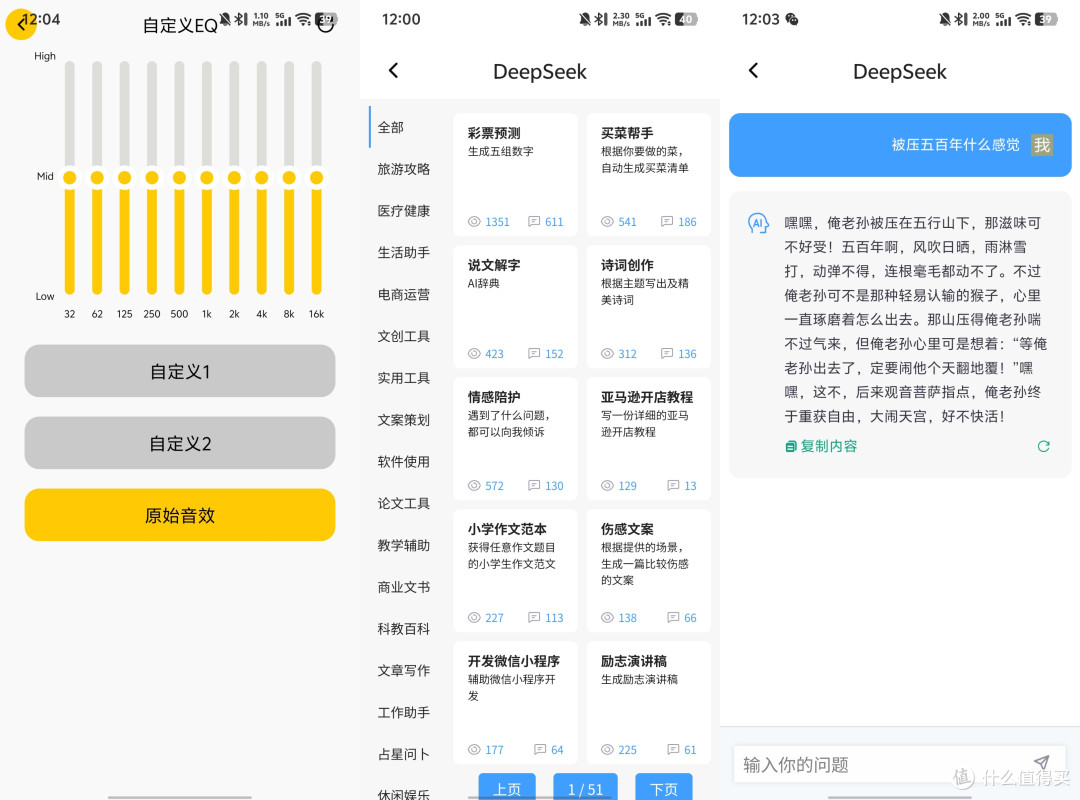Activate the 原始音效 preset
The image size is (1080, 800).
pos(180,515)
